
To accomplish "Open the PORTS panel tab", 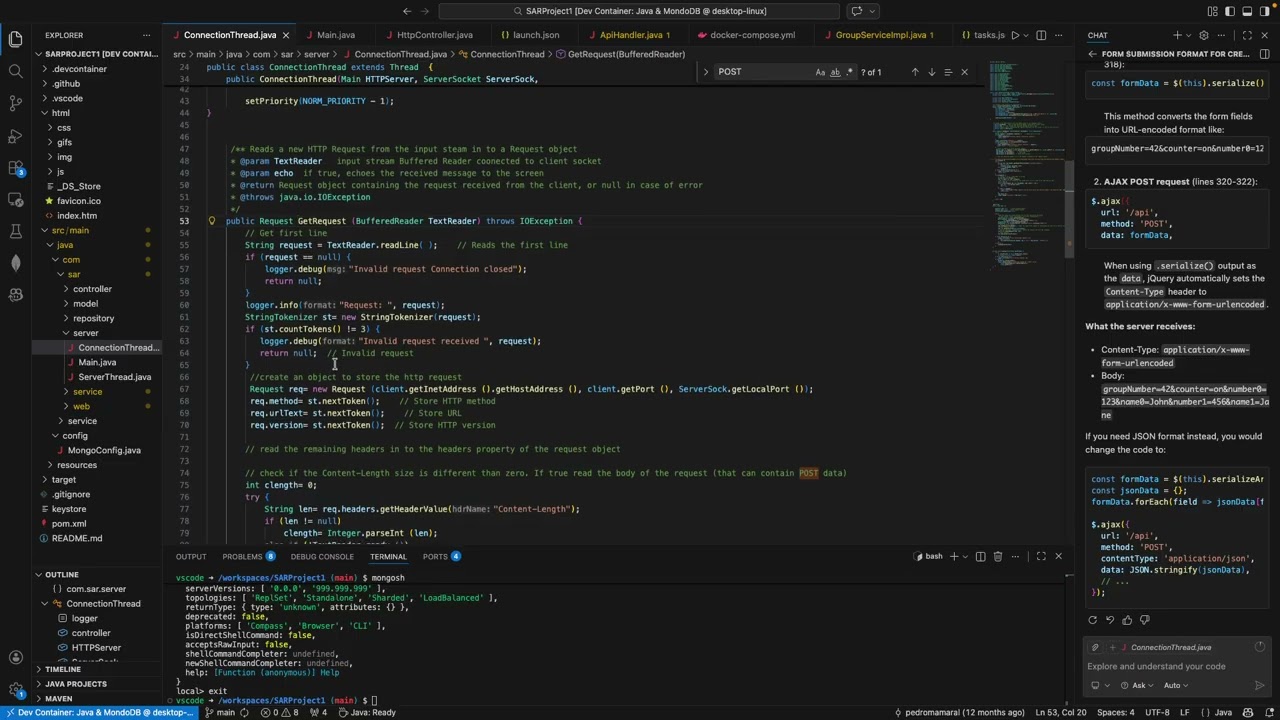I will (441, 556).
